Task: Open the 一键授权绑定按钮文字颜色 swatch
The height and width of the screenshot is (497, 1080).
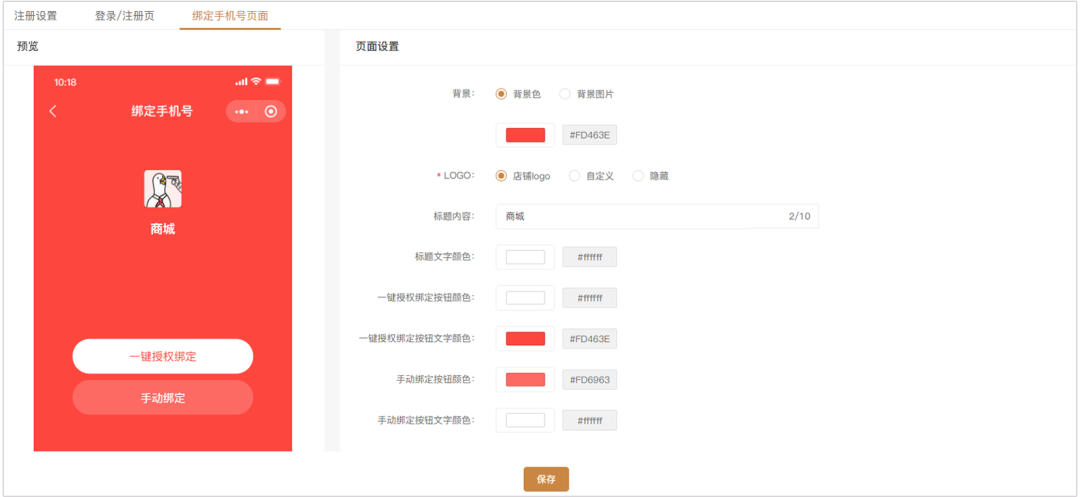Action: tap(525, 339)
